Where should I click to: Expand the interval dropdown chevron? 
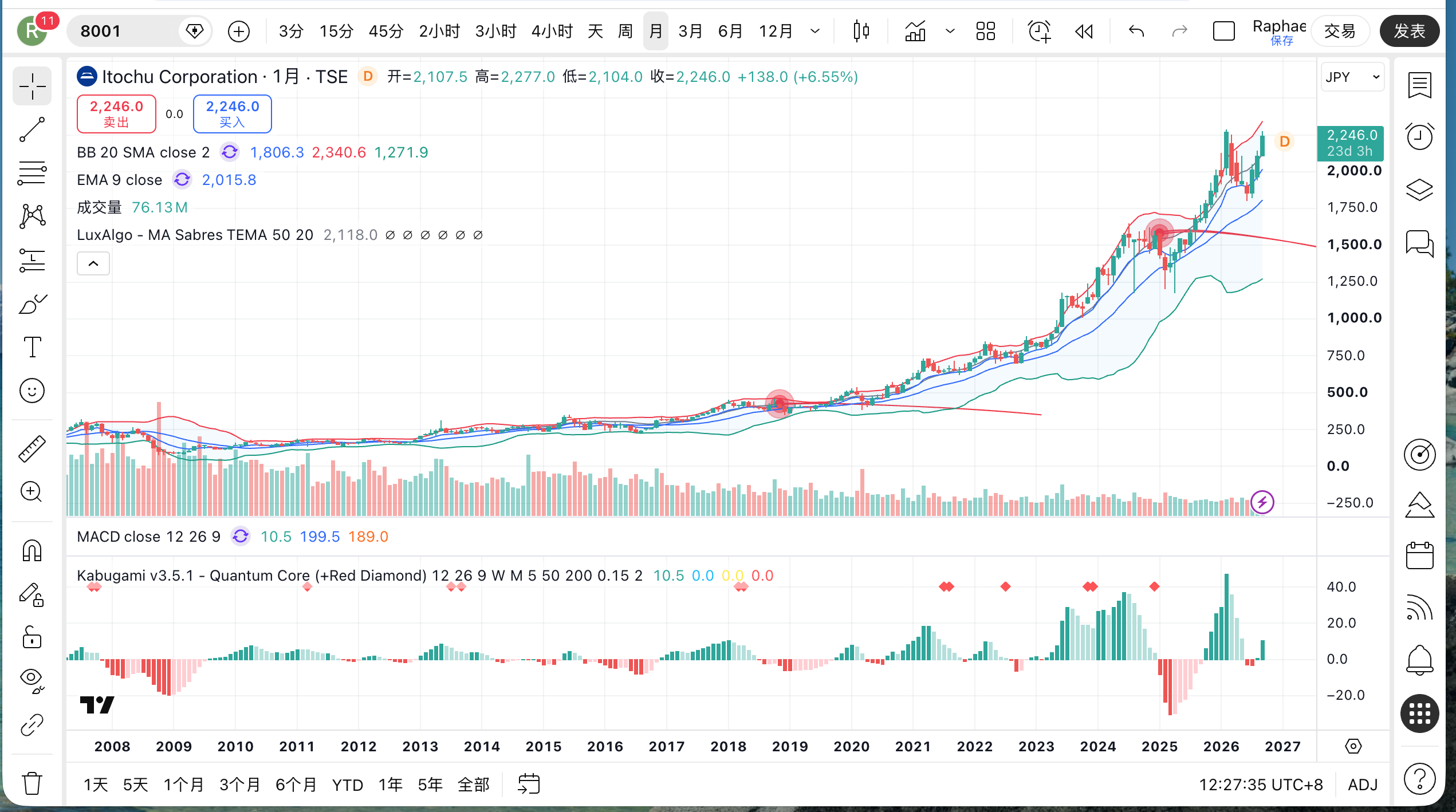click(815, 31)
